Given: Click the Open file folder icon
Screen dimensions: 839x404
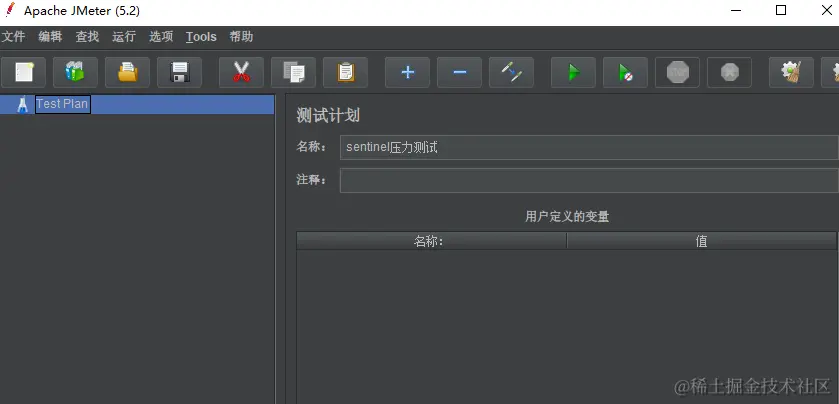Looking at the screenshot, I should pos(127,72).
